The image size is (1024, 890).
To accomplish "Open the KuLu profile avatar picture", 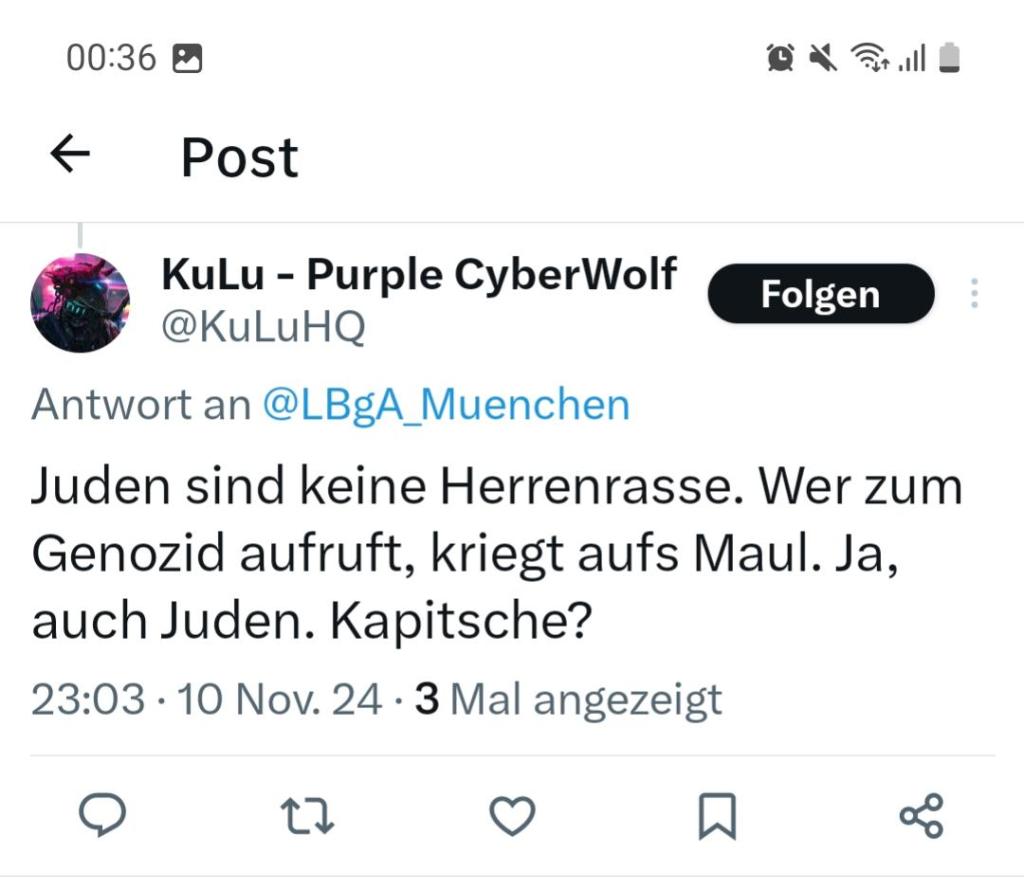I will (x=80, y=302).
